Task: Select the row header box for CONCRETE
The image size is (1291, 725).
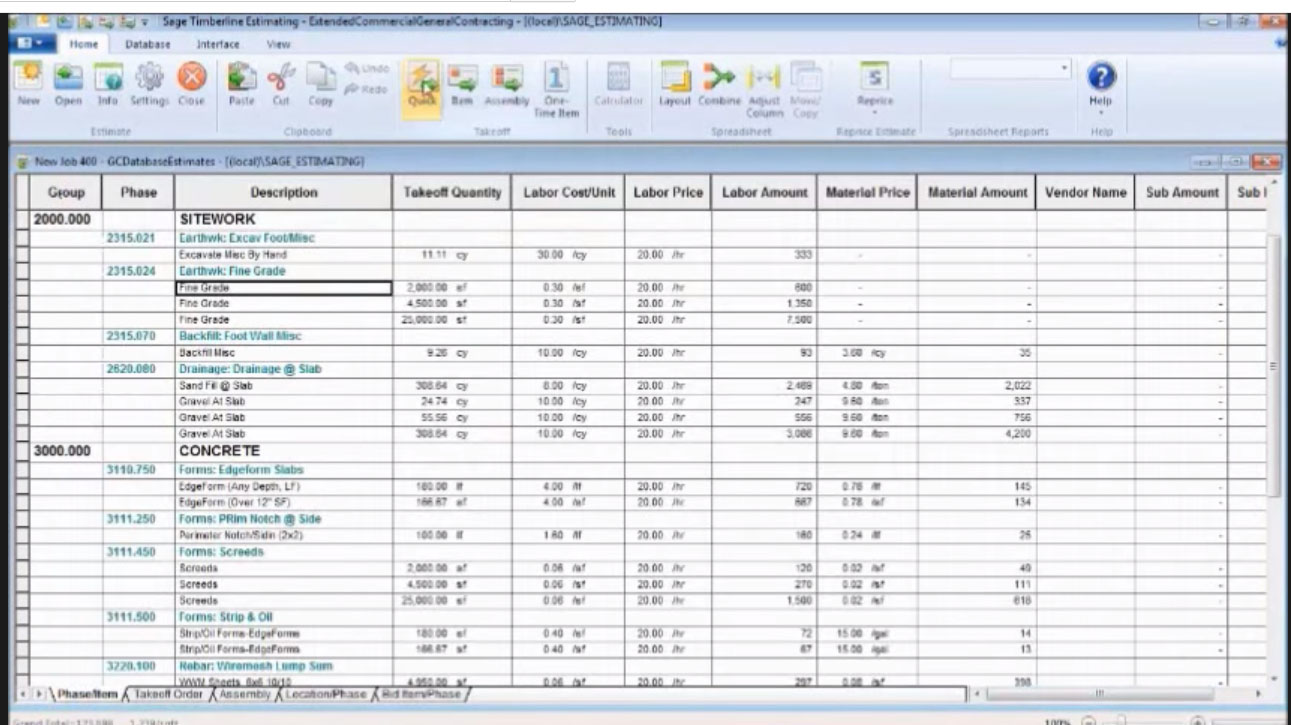Action: click(24, 450)
